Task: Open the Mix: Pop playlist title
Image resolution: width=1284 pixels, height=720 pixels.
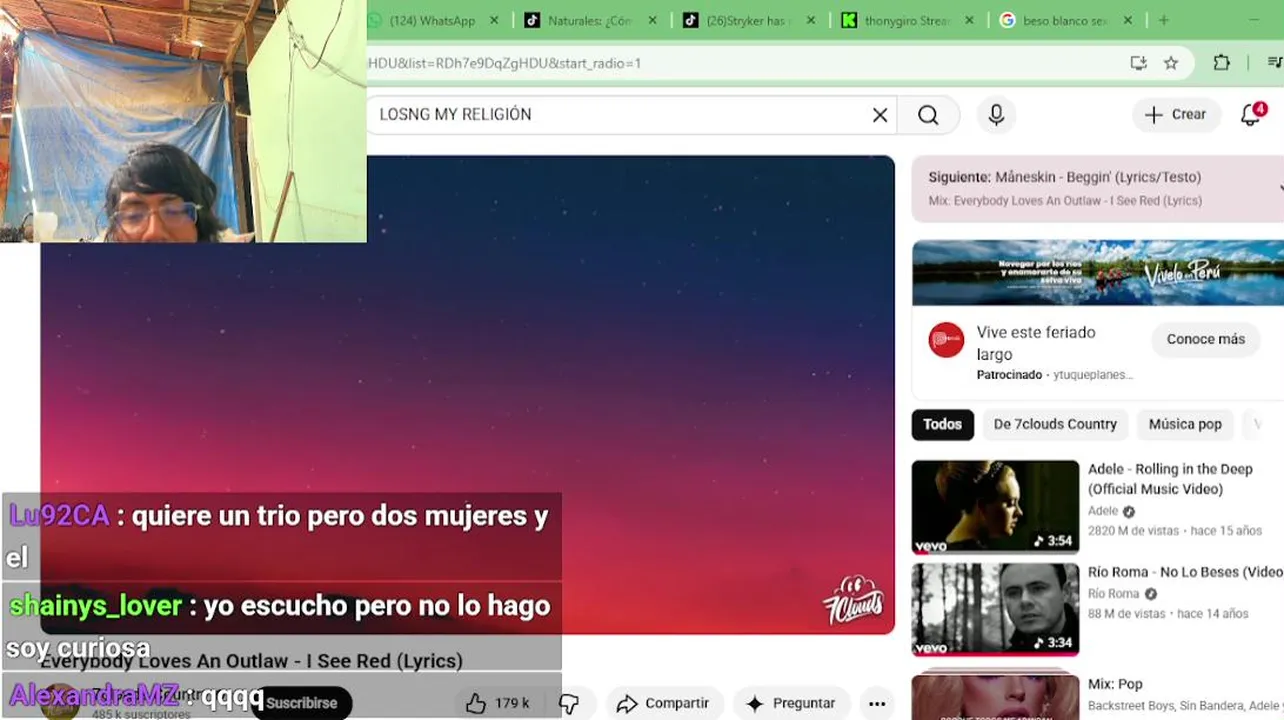Action: [1115, 684]
